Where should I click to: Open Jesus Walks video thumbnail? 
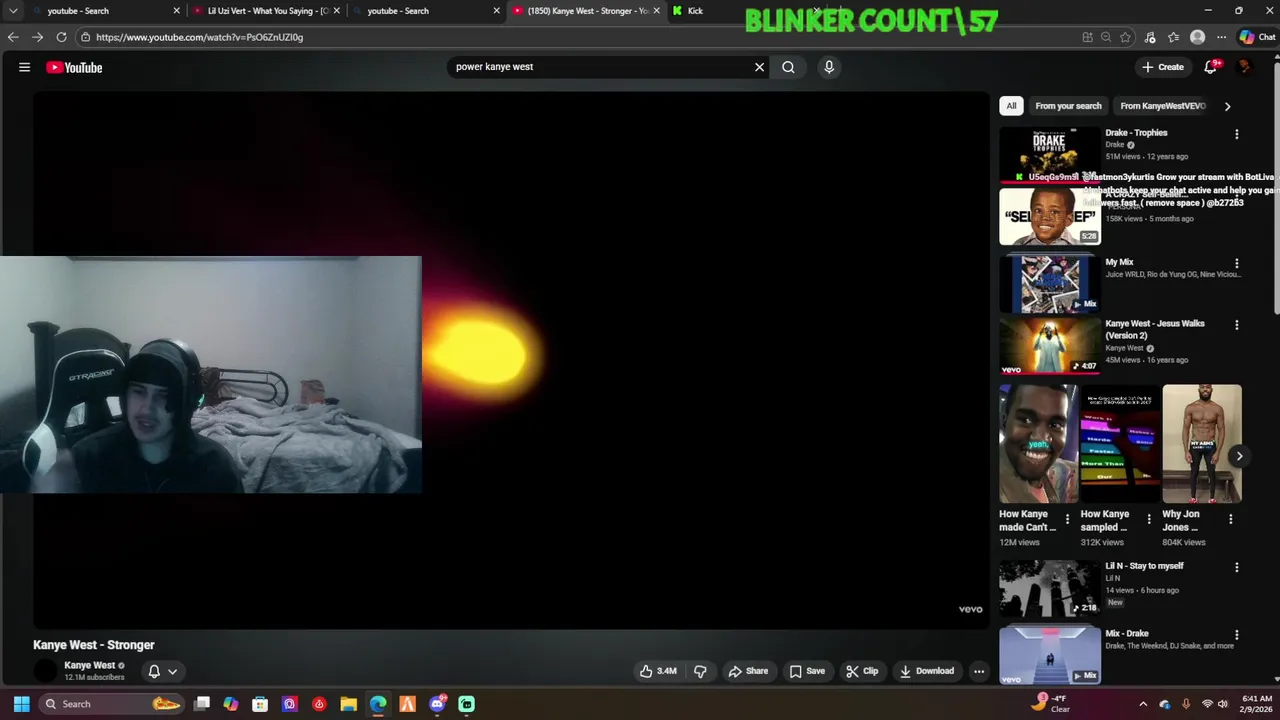point(1050,346)
